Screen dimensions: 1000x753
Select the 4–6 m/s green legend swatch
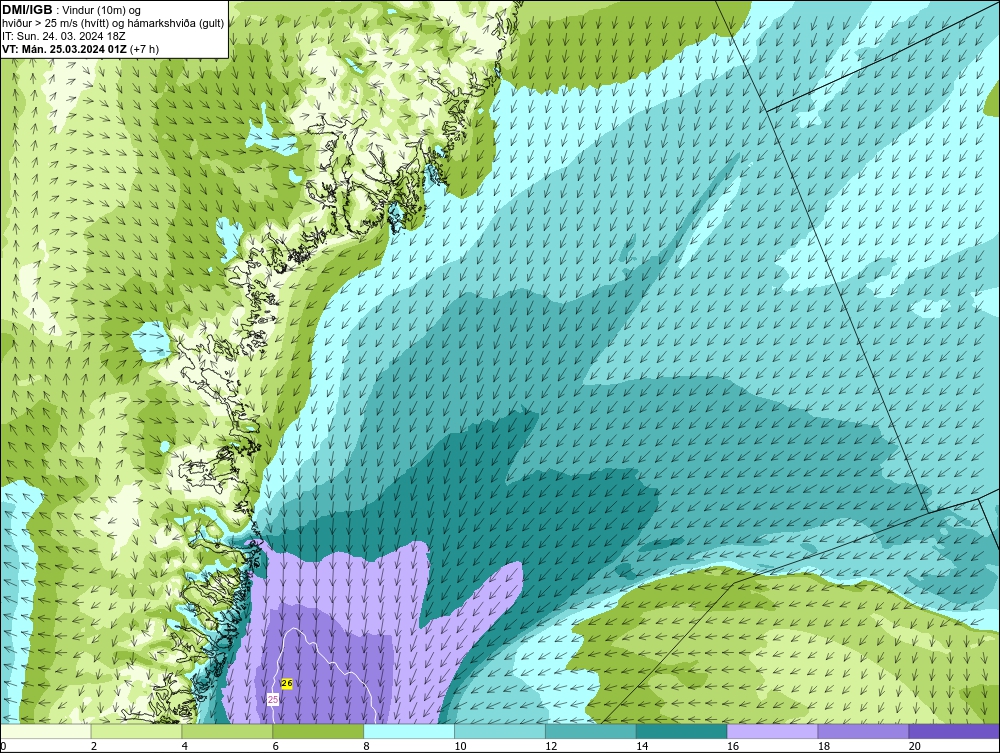[228, 731]
